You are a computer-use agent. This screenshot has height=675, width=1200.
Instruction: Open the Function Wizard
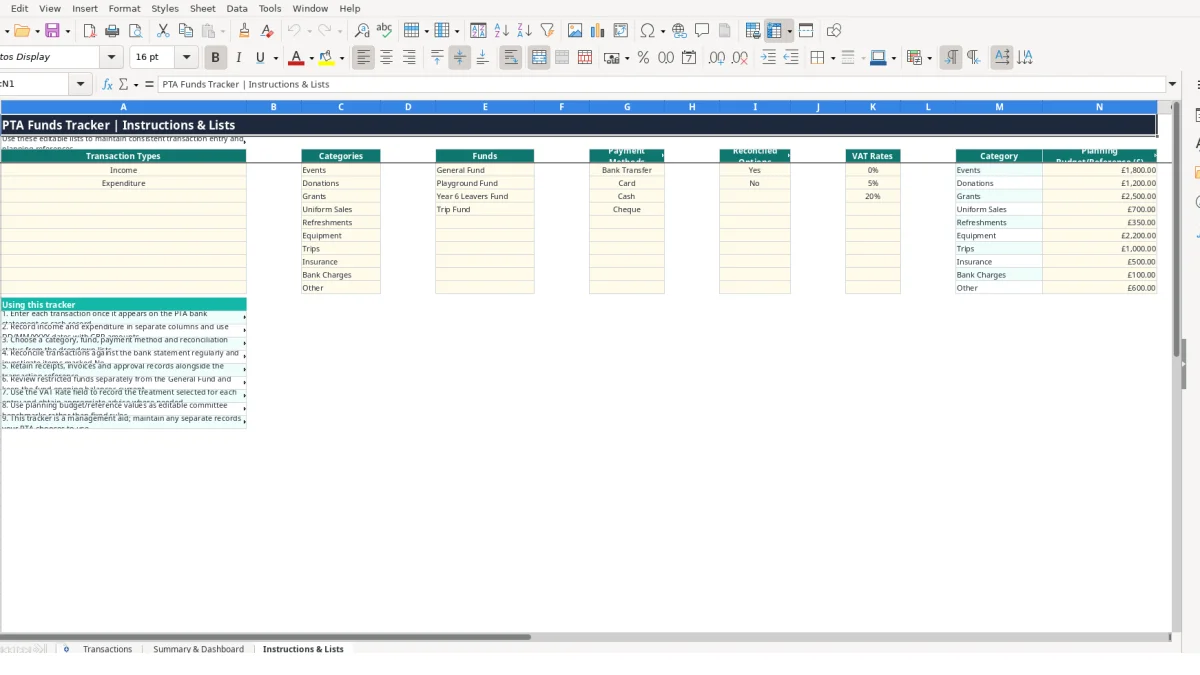108,85
